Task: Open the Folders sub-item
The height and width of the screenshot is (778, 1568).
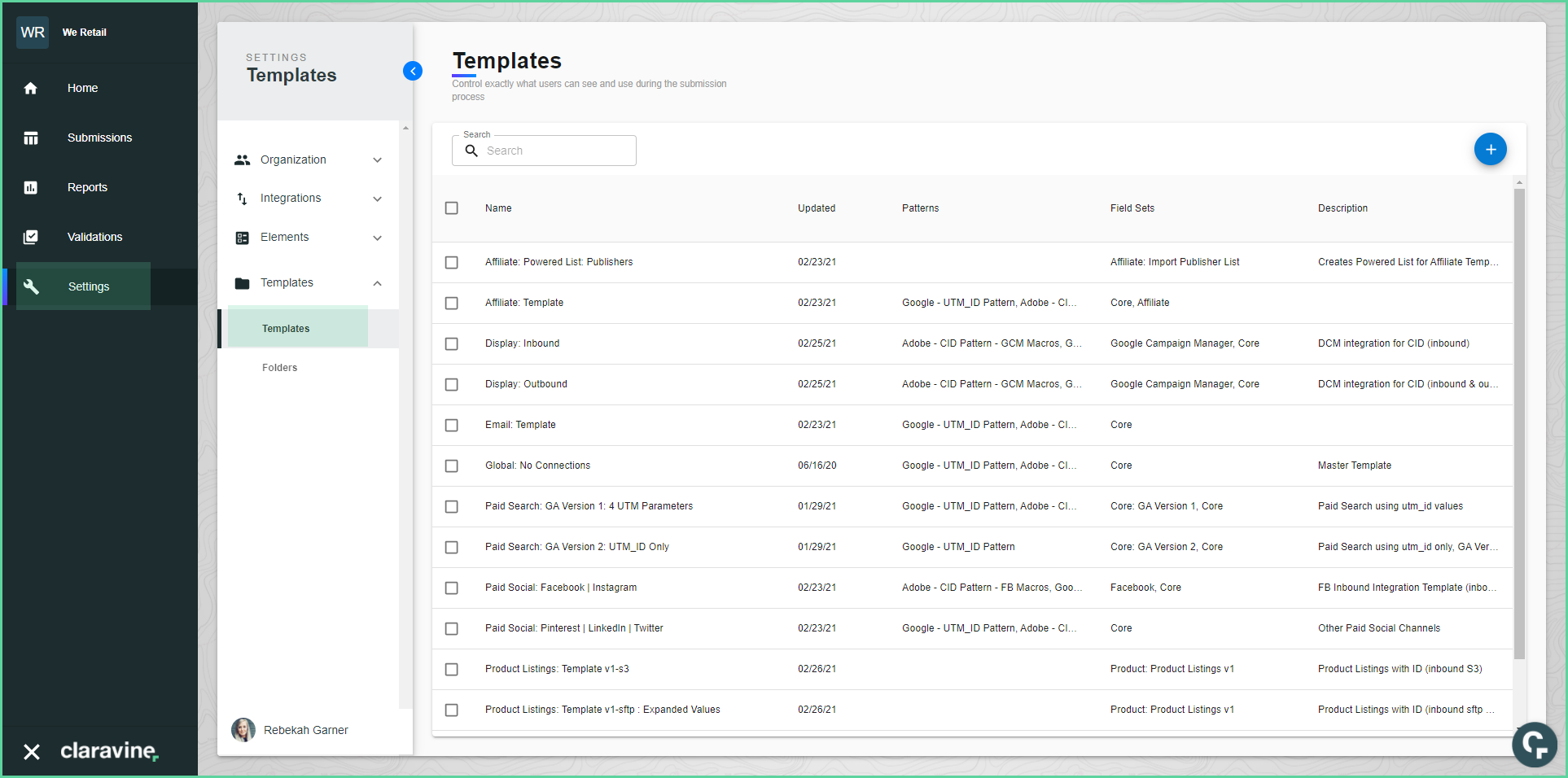Action: (279, 368)
